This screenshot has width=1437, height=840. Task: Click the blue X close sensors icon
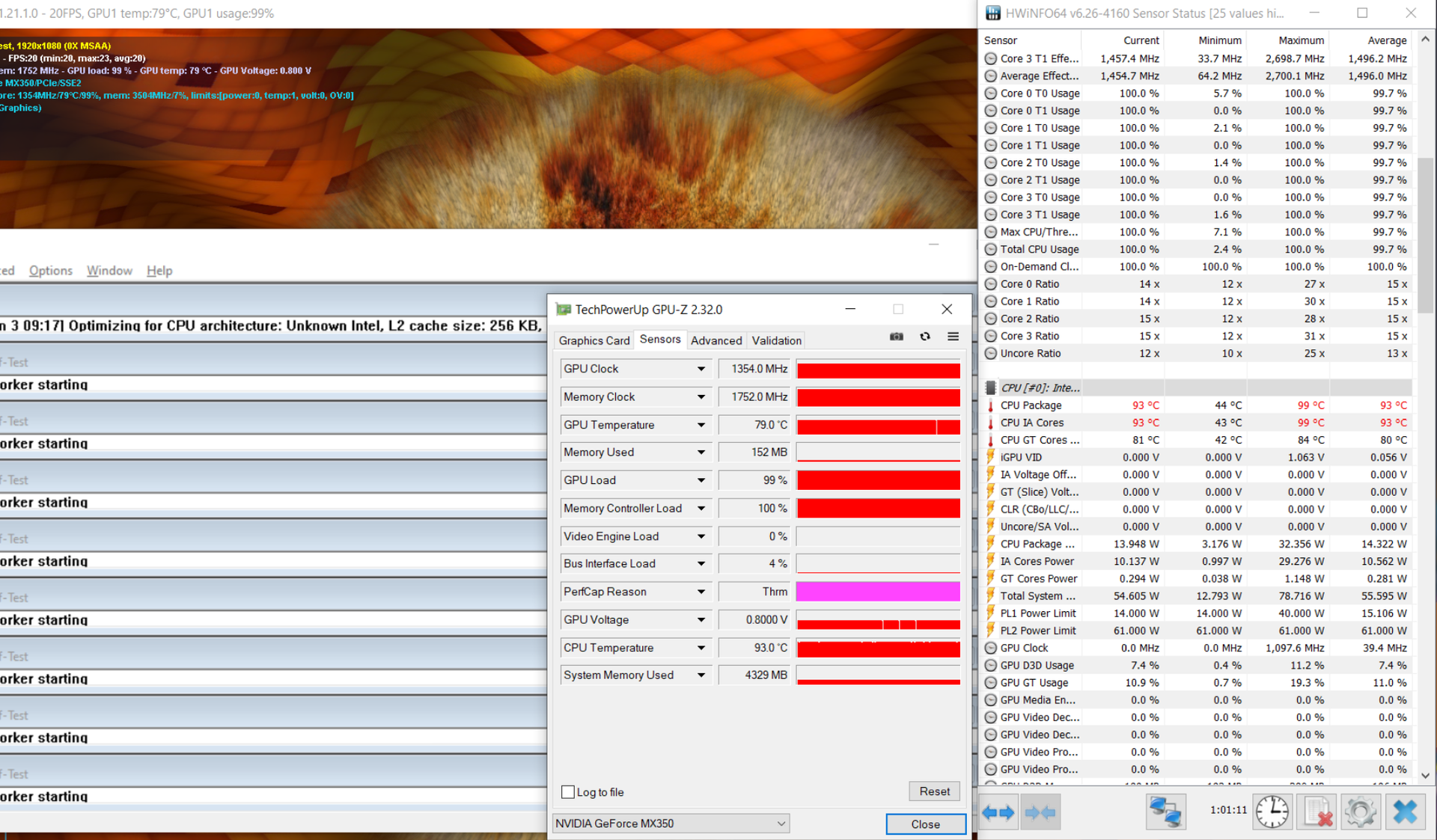point(1405,812)
